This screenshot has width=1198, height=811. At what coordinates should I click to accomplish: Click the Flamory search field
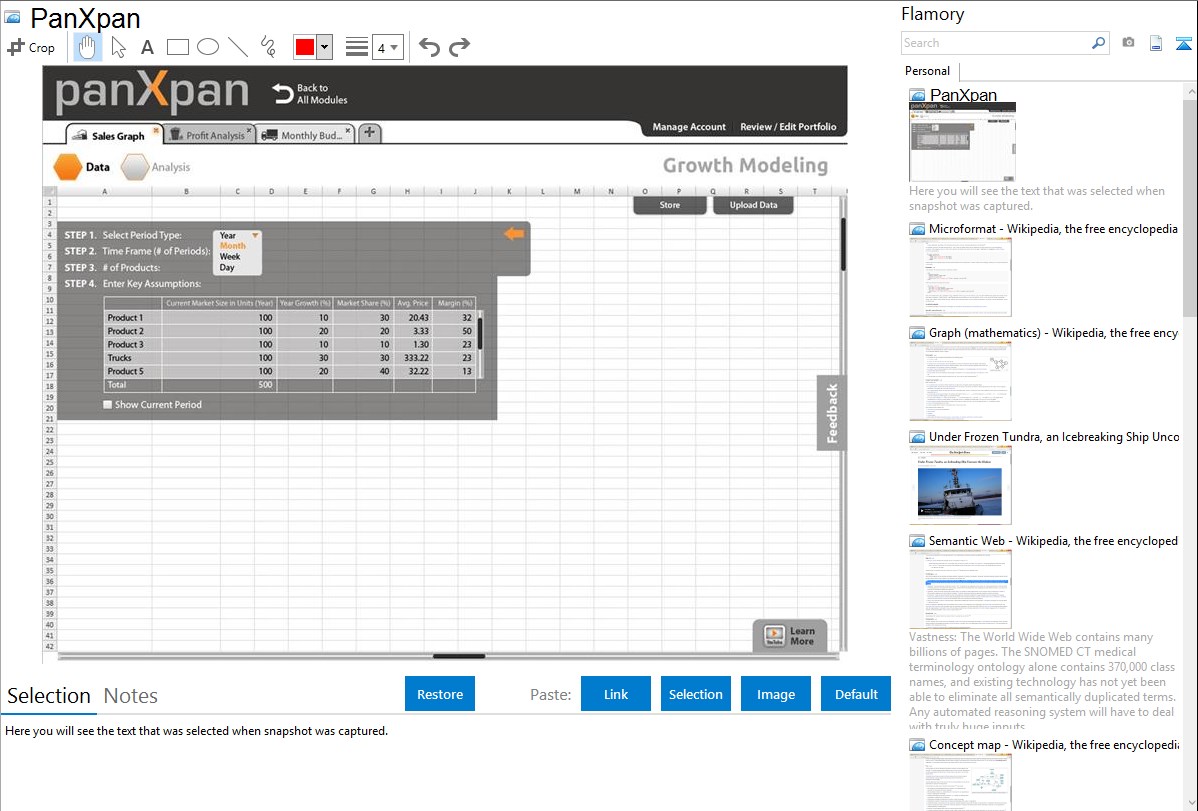click(996, 43)
